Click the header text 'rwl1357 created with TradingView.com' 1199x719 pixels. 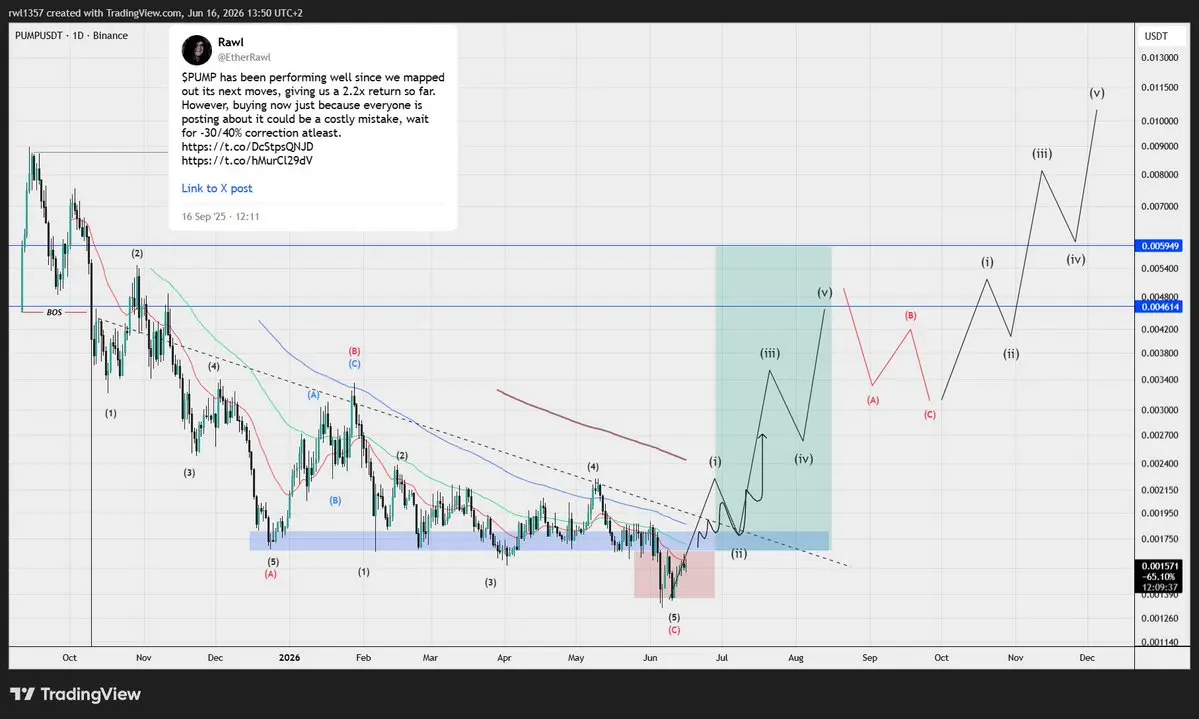pos(96,13)
